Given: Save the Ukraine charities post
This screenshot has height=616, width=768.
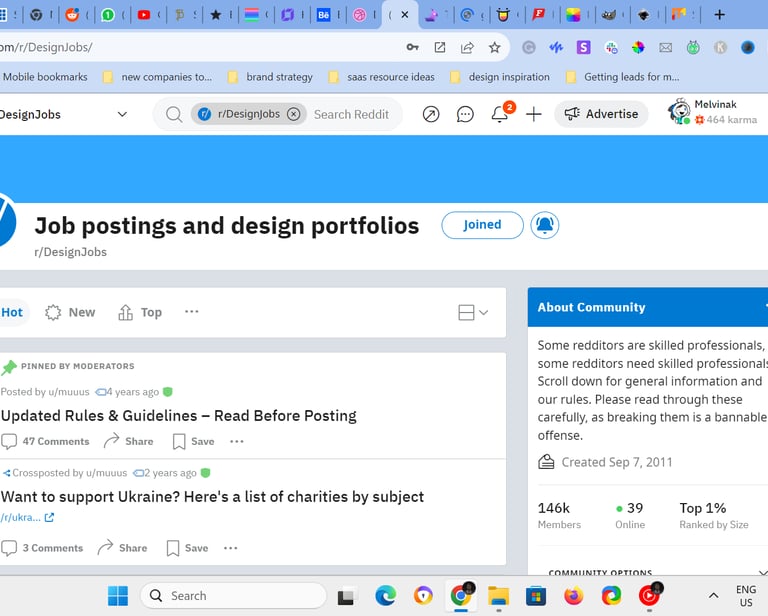Looking at the screenshot, I should 187,548.
